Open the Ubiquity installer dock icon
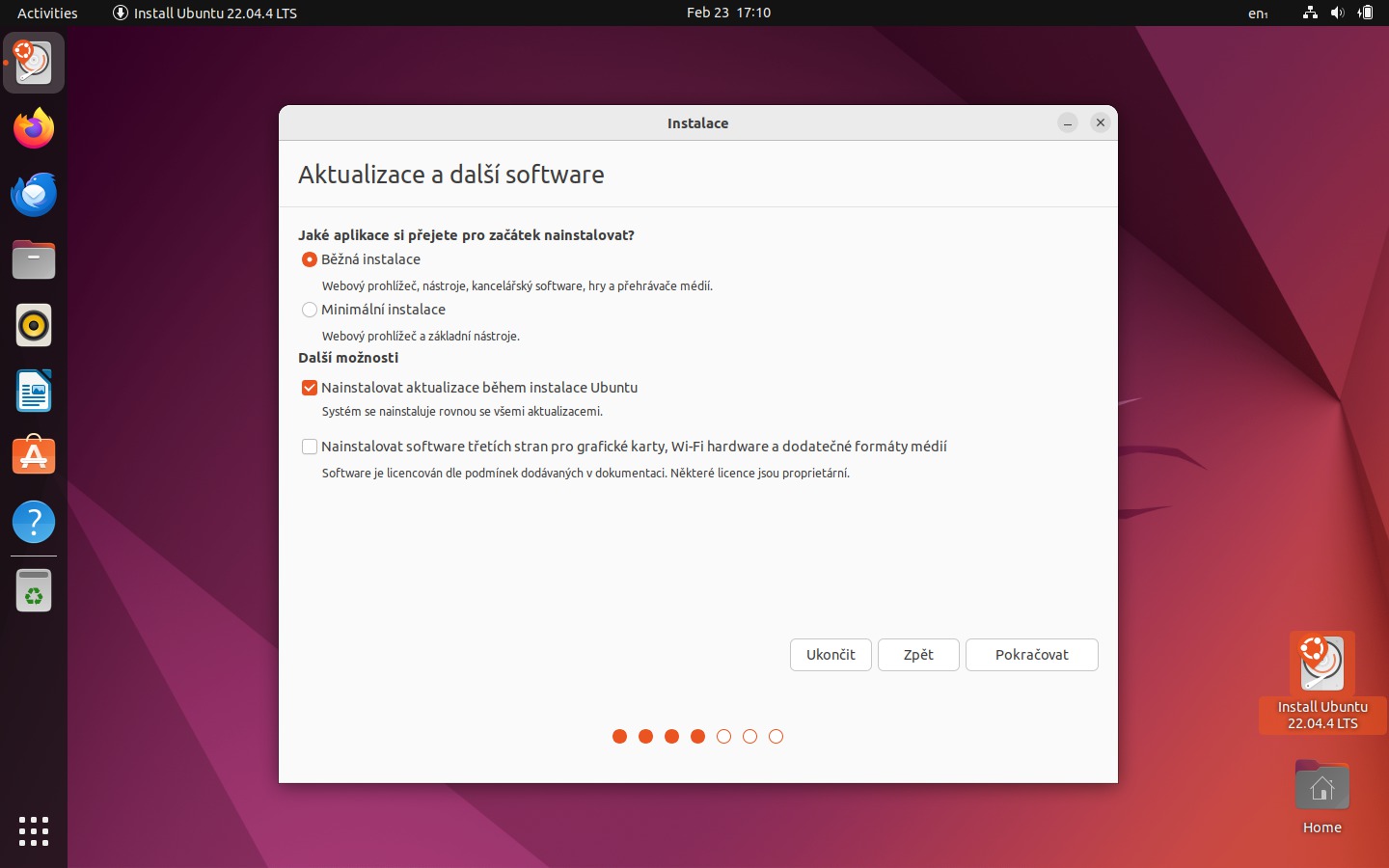The image size is (1389, 868). tap(34, 63)
